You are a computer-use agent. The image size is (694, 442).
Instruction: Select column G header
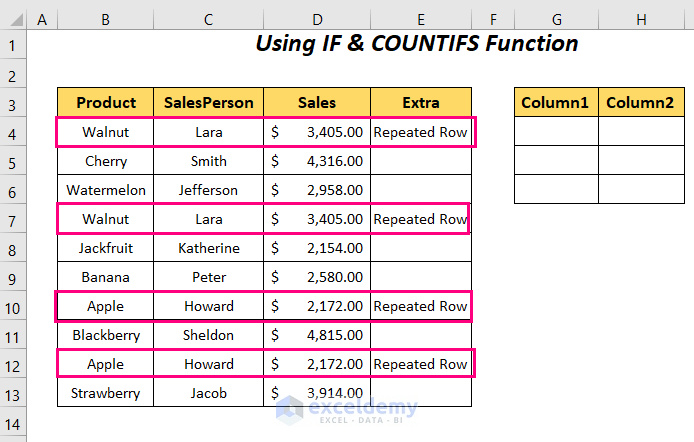point(556,19)
